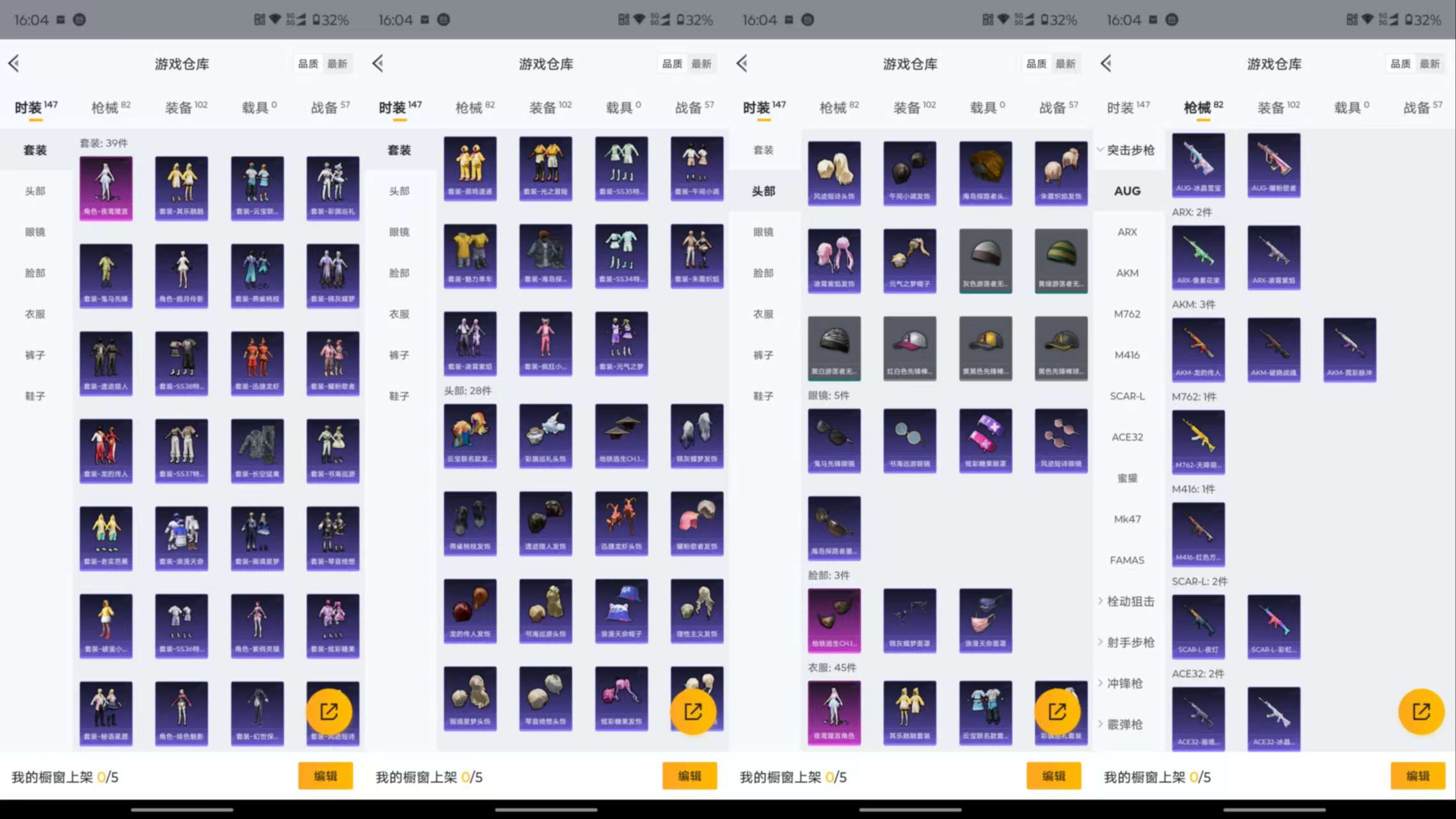The height and width of the screenshot is (819, 1456).
Task: Select the 迅捷龙虾头饰 lobster headwear
Action: [621, 523]
